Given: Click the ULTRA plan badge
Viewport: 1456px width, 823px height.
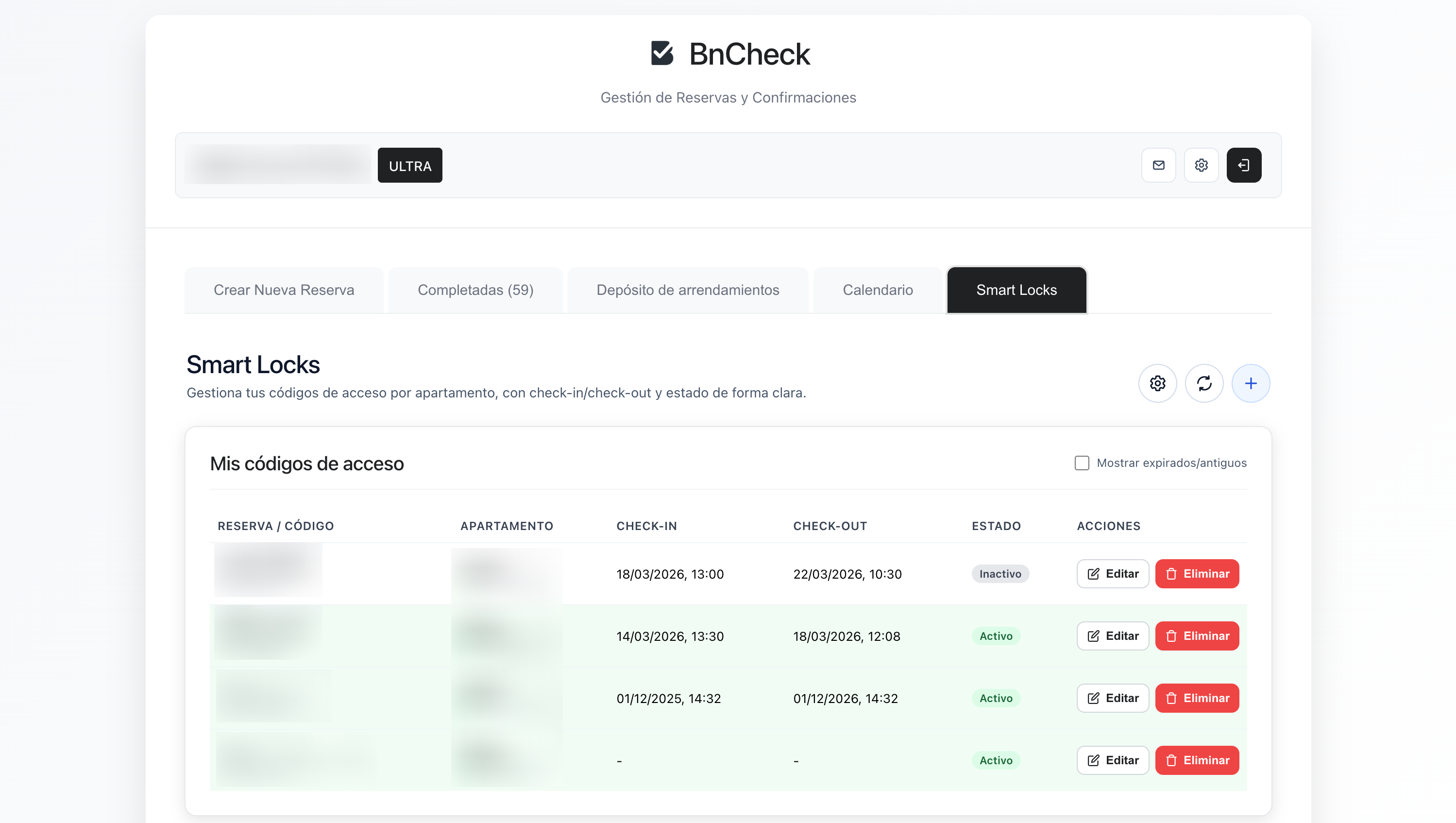Looking at the screenshot, I should tap(410, 166).
